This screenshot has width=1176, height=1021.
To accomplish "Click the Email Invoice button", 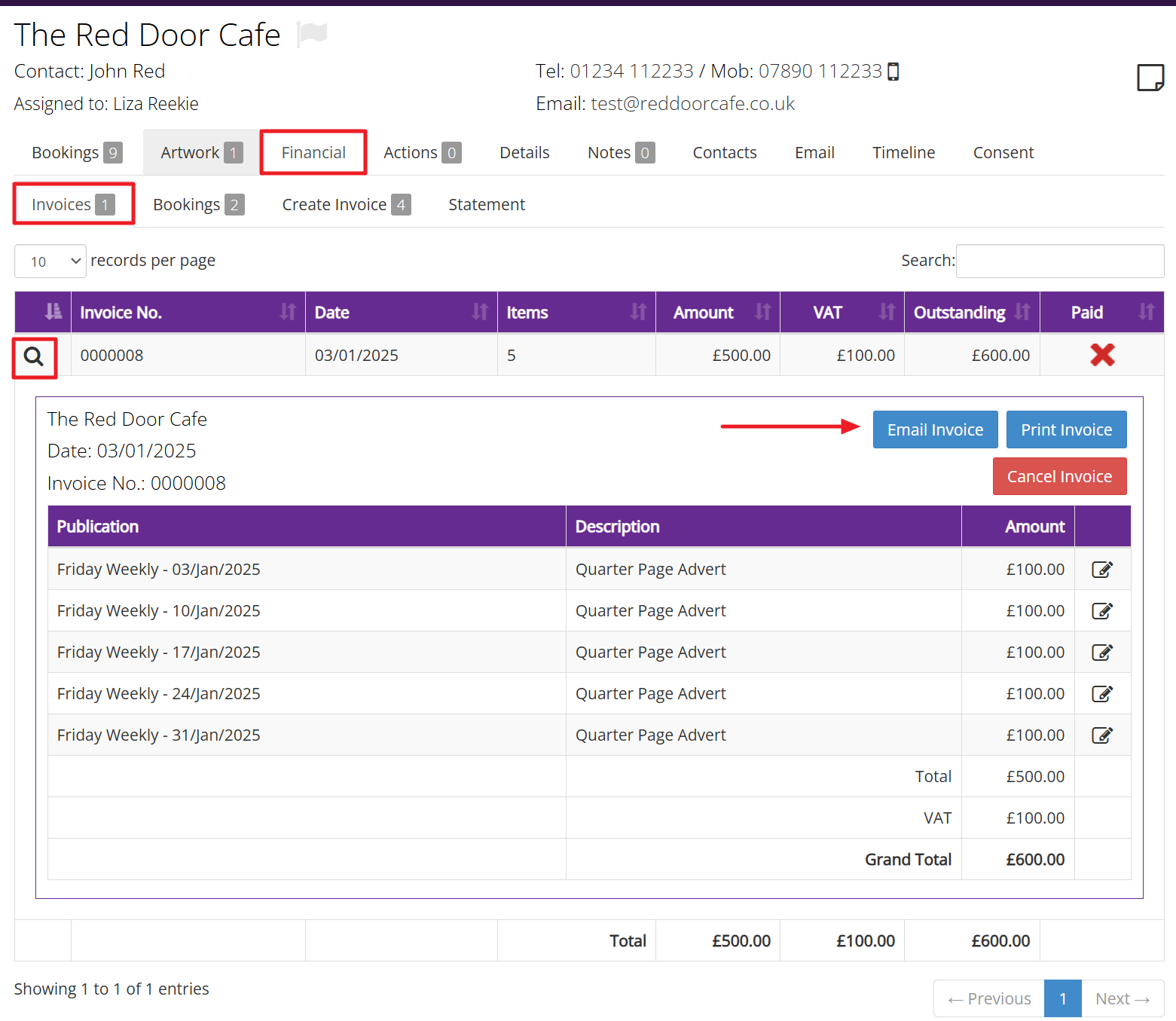I will point(935,429).
